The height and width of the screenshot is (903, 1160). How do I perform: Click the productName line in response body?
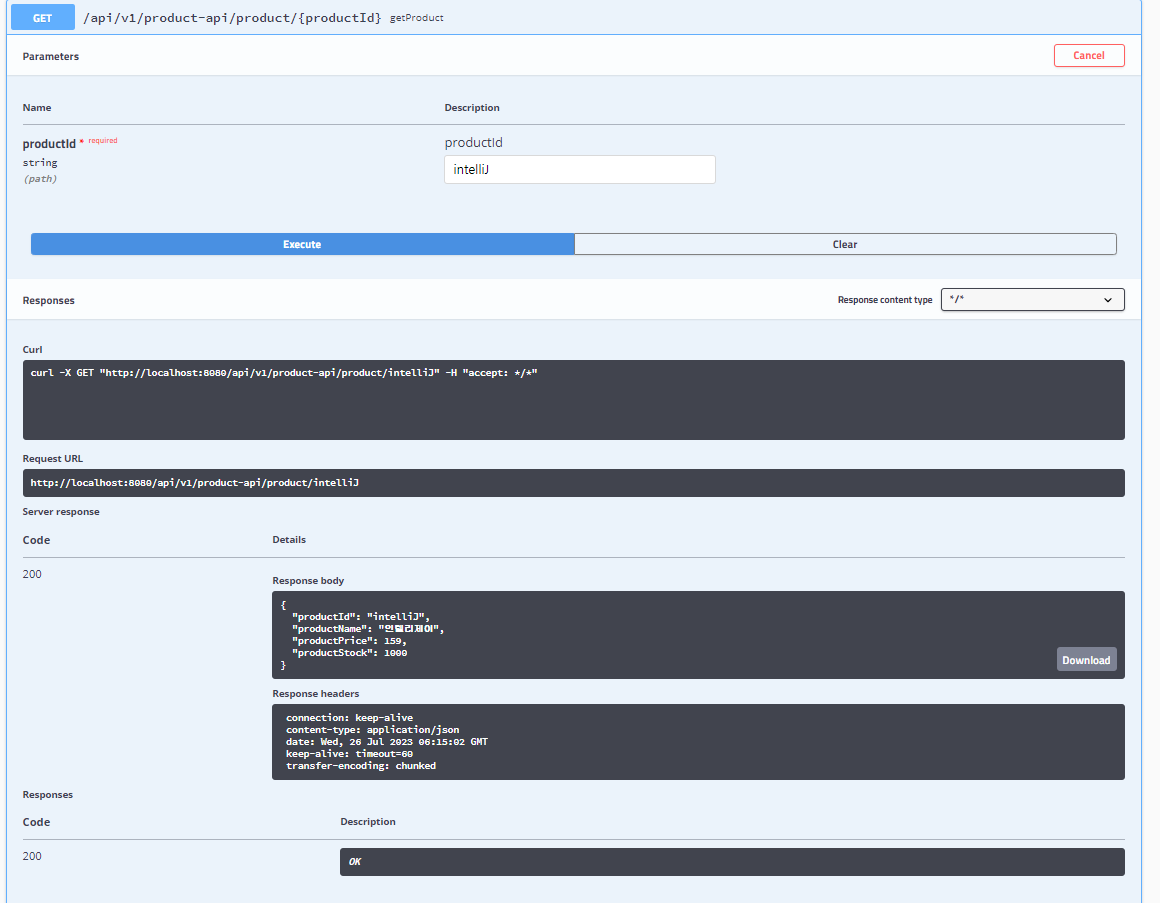tap(368, 629)
